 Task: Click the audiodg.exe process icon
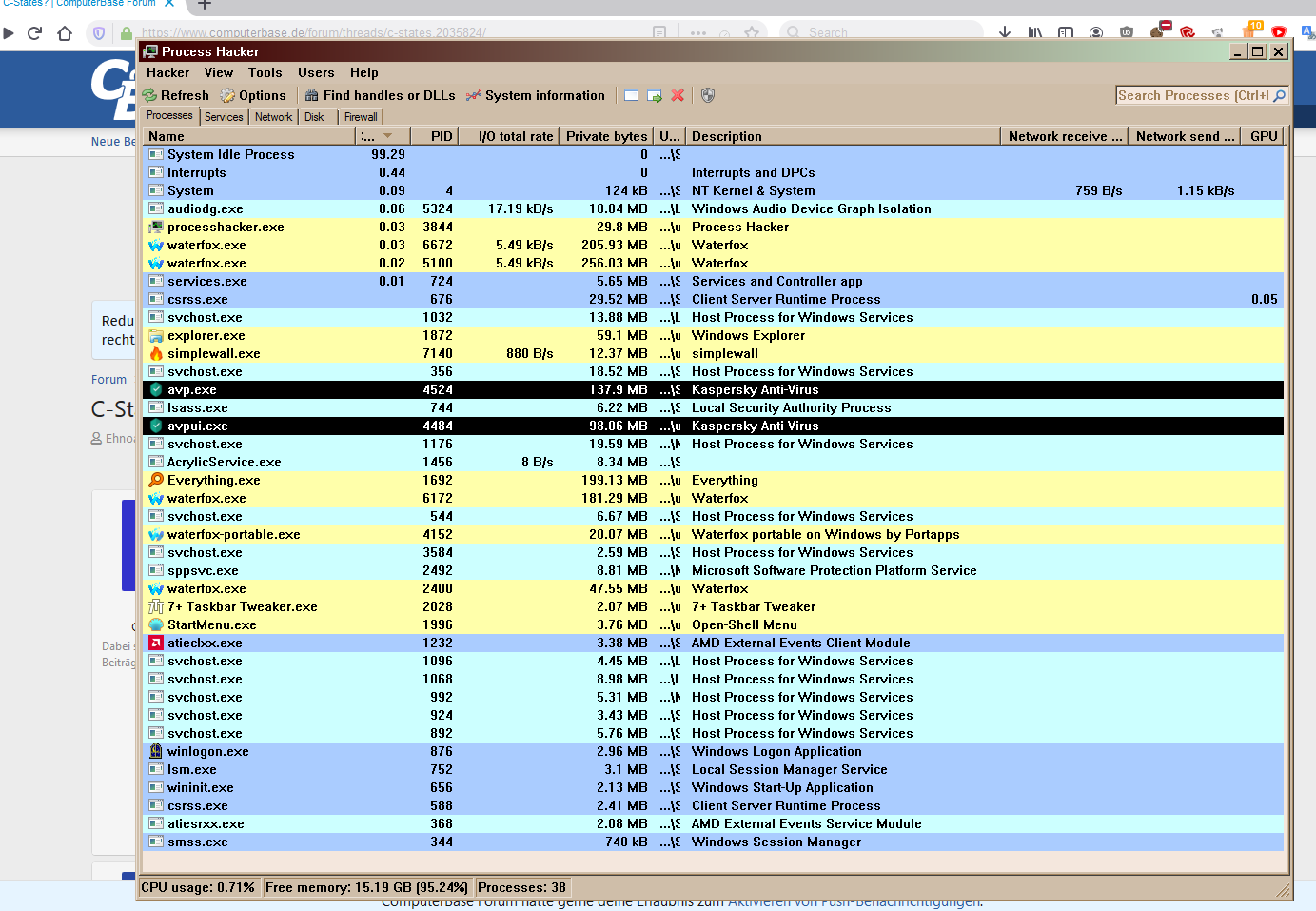click(156, 208)
